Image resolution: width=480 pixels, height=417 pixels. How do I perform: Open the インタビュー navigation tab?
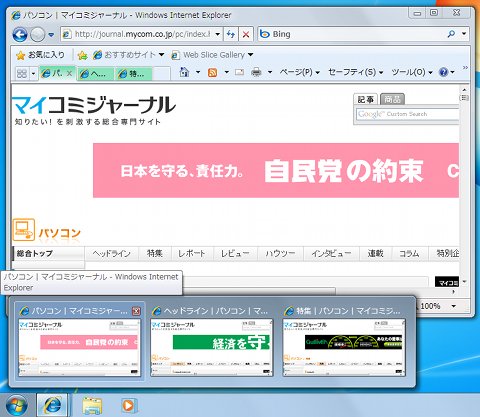click(x=331, y=254)
